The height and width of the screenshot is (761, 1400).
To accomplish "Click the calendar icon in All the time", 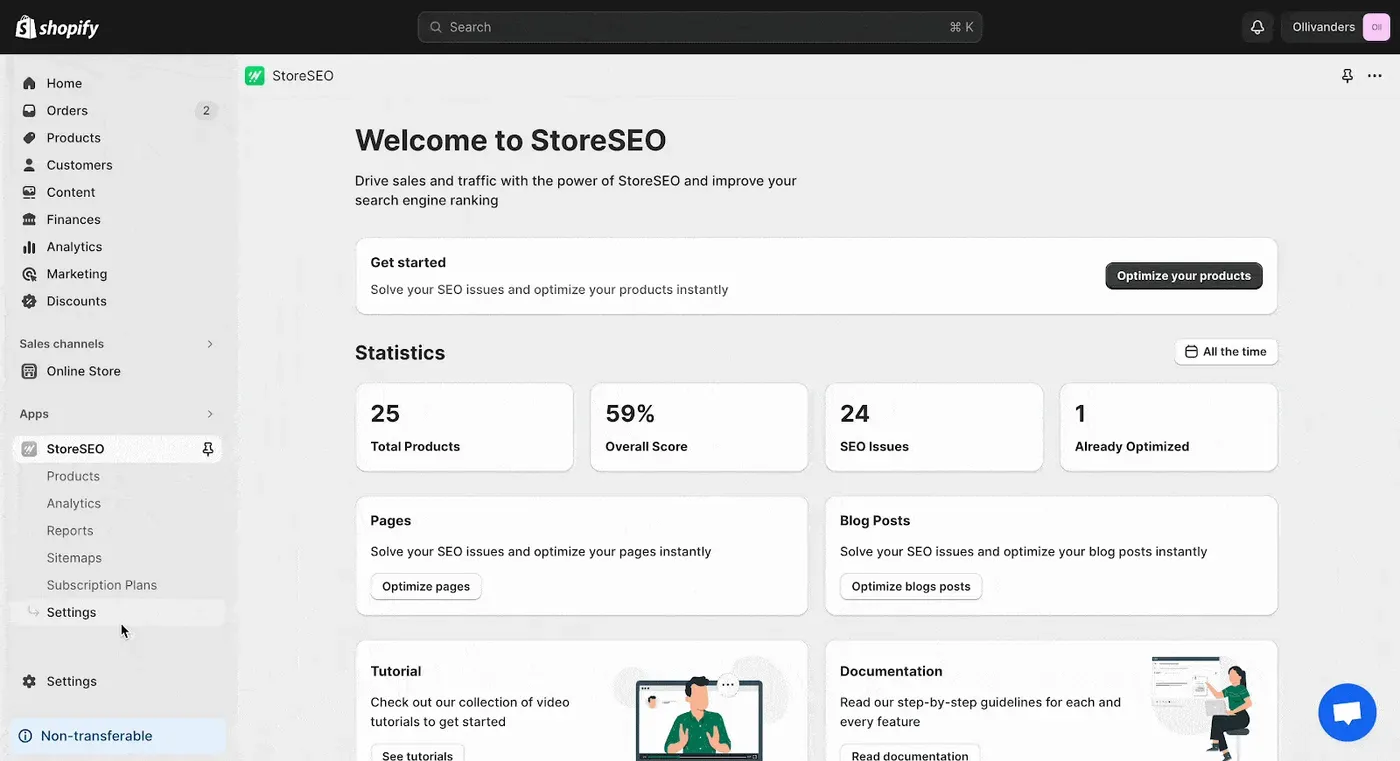I will point(1191,352).
